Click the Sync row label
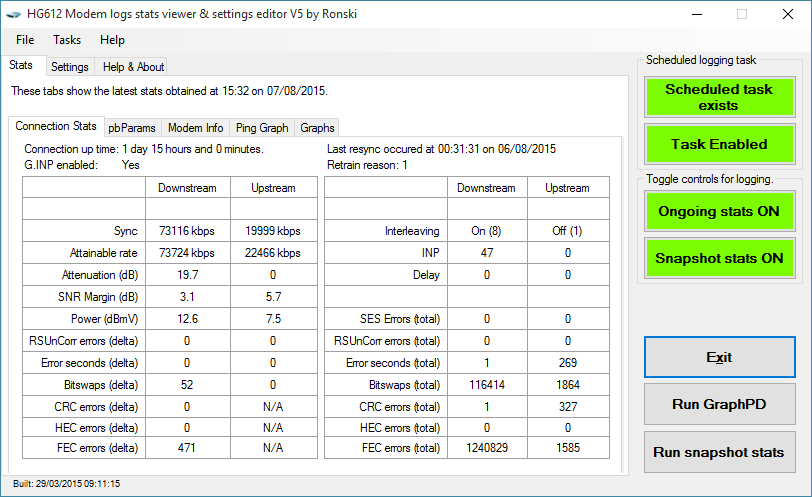The height and width of the screenshot is (497, 812). pos(126,231)
